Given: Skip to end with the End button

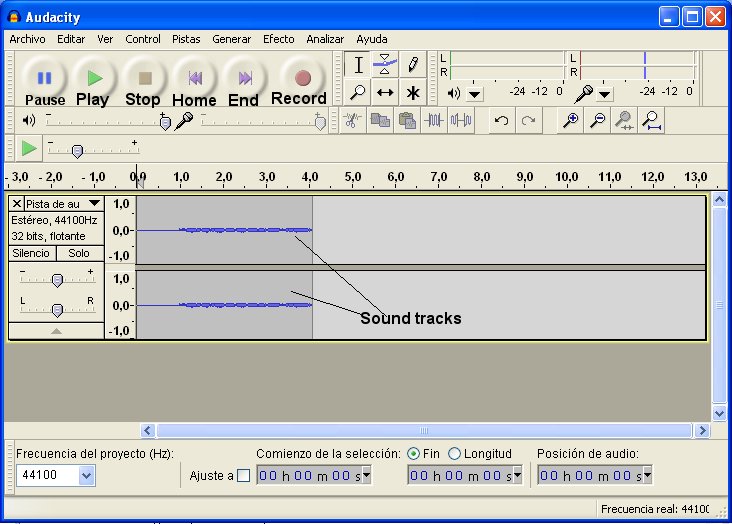Looking at the screenshot, I should 245,78.
